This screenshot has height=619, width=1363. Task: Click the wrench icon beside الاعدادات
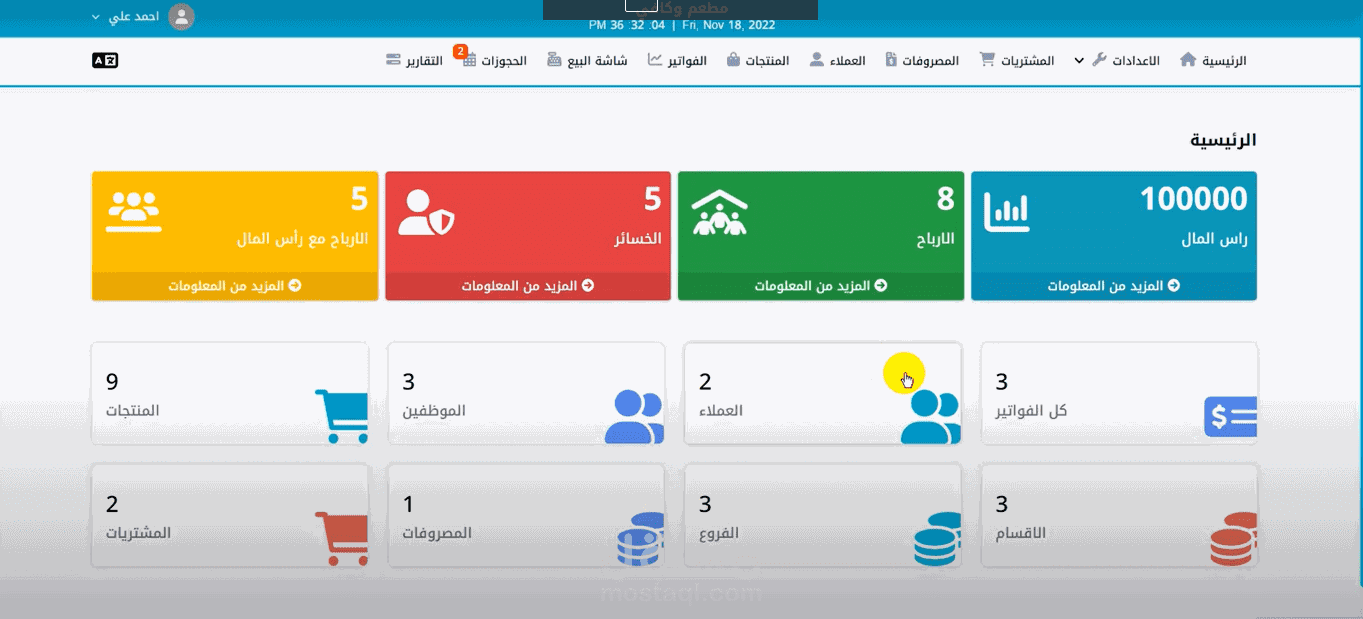(1099, 60)
